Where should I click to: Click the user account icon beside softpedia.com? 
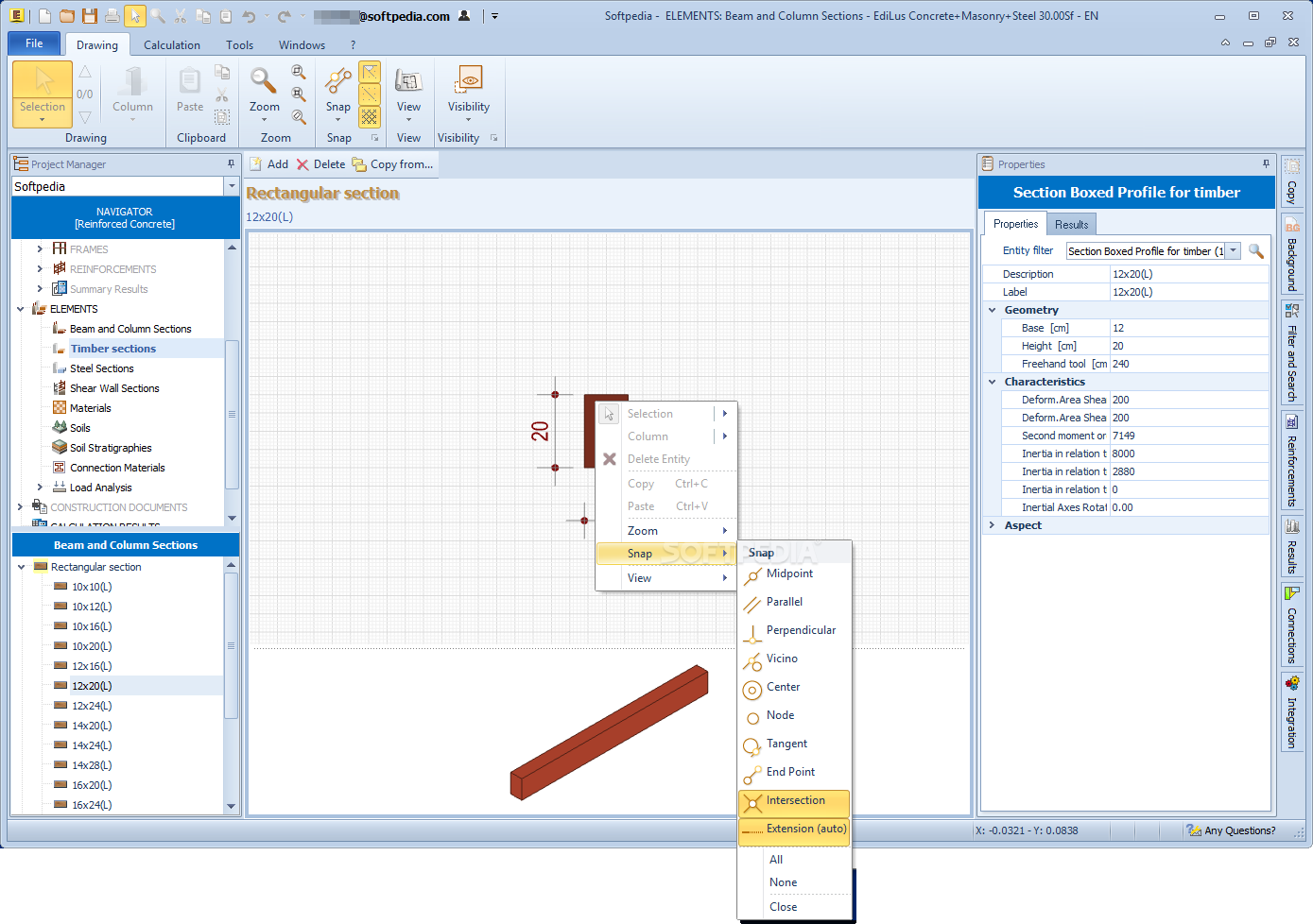(464, 16)
